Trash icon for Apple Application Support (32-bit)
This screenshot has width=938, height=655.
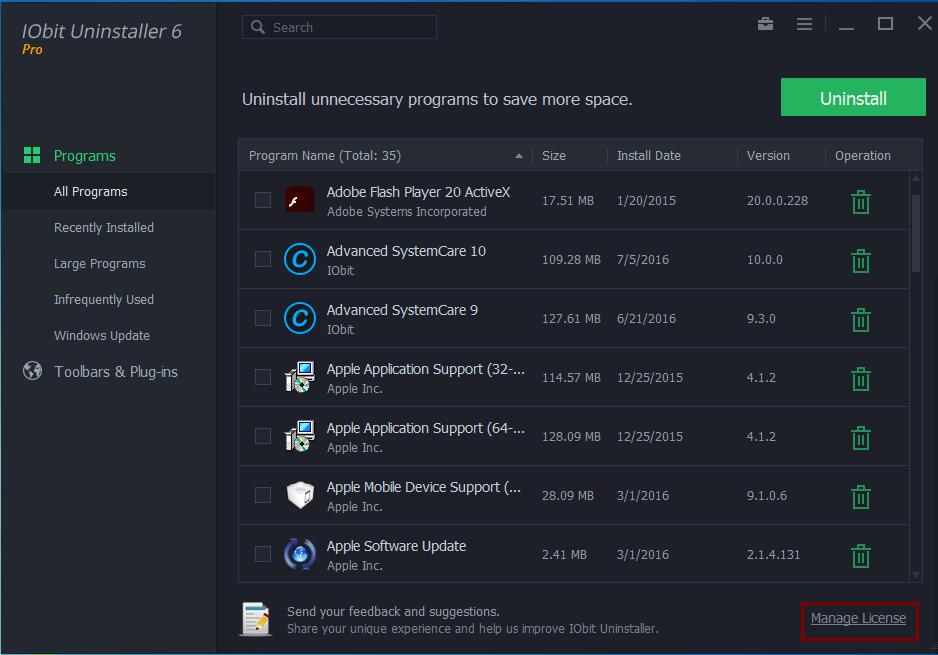click(860, 379)
